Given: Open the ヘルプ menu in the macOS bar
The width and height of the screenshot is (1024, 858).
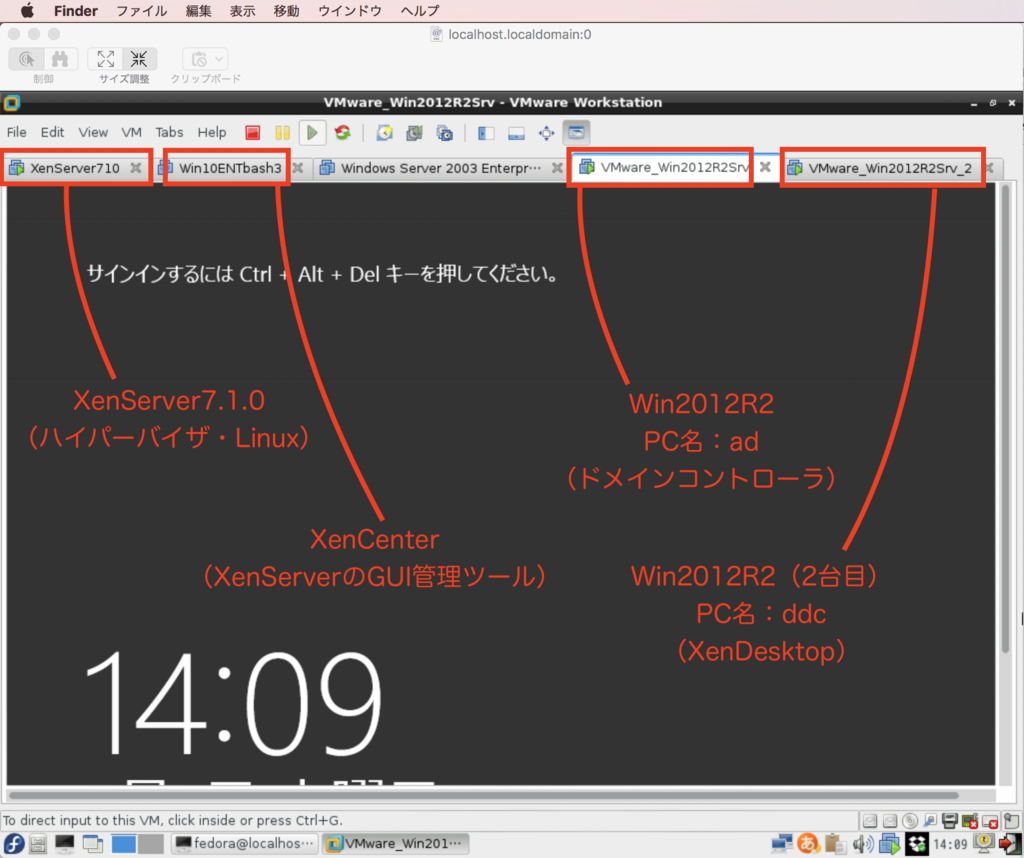Looking at the screenshot, I should [420, 10].
